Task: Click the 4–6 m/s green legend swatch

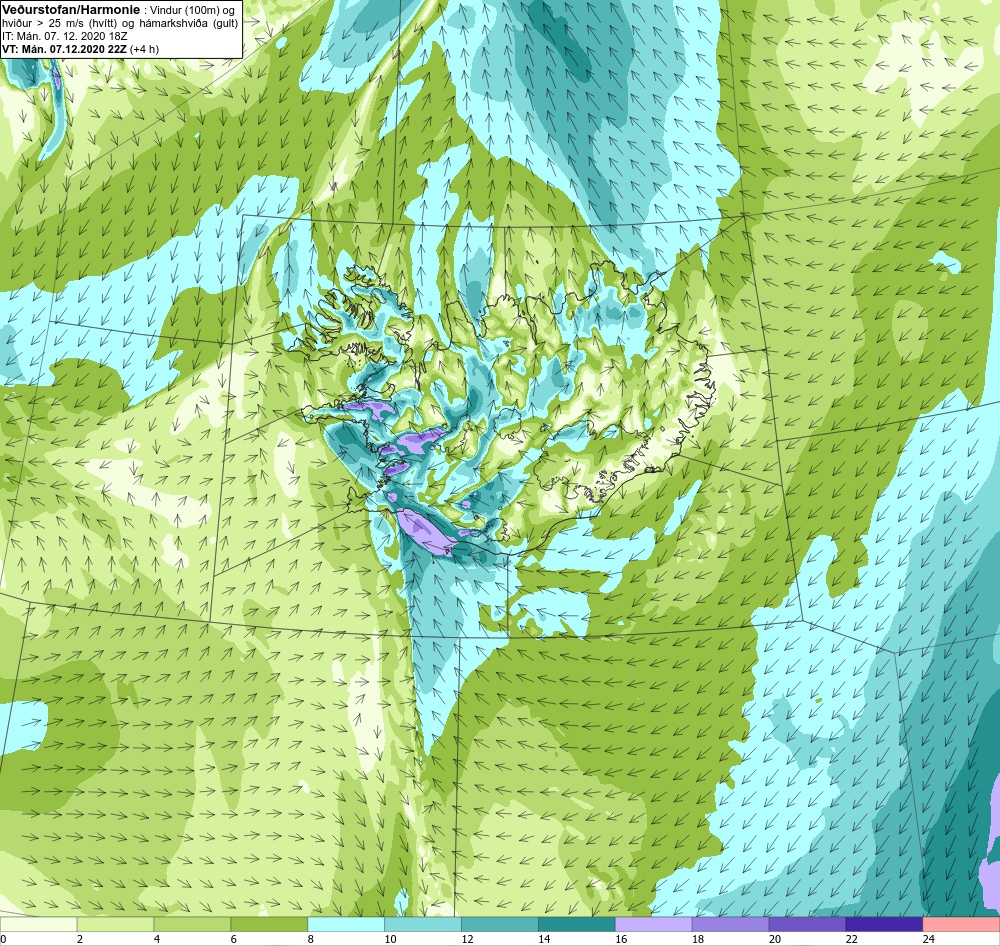Action: click(x=192, y=924)
